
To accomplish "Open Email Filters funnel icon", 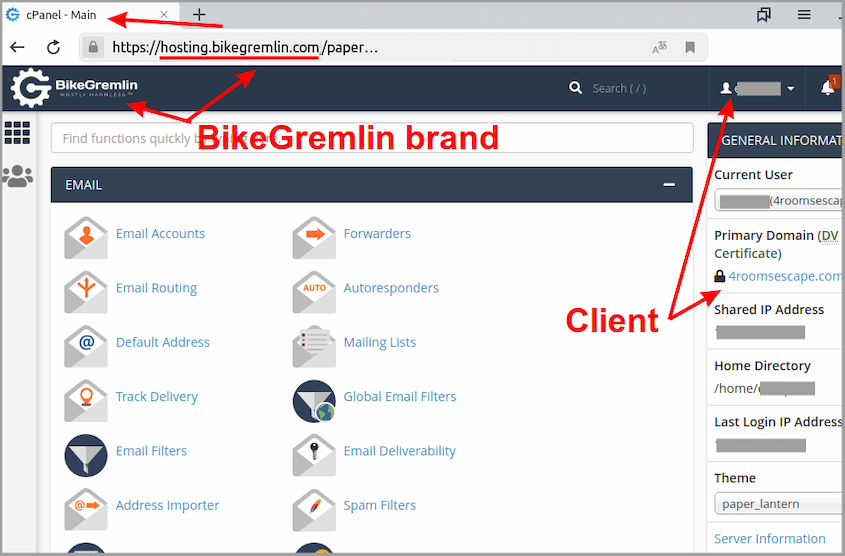I will point(86,455).
